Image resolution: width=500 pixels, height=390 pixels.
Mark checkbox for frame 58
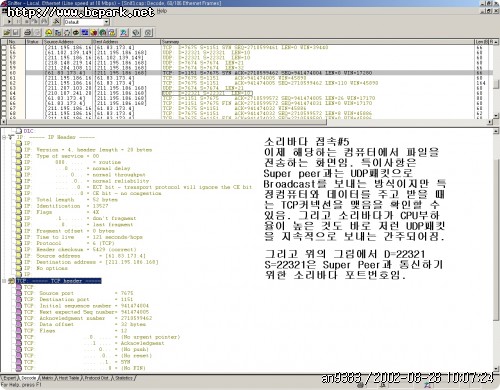[x=4, y=62]
